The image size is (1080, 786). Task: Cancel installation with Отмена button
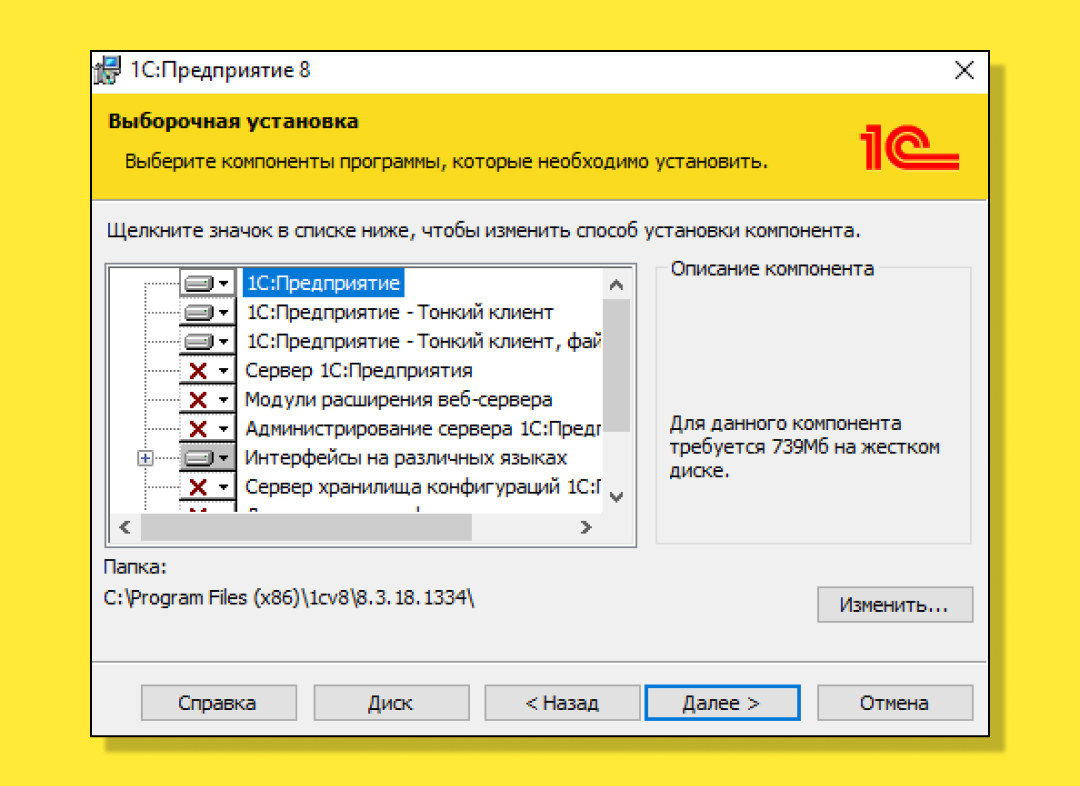pos(894,703)
